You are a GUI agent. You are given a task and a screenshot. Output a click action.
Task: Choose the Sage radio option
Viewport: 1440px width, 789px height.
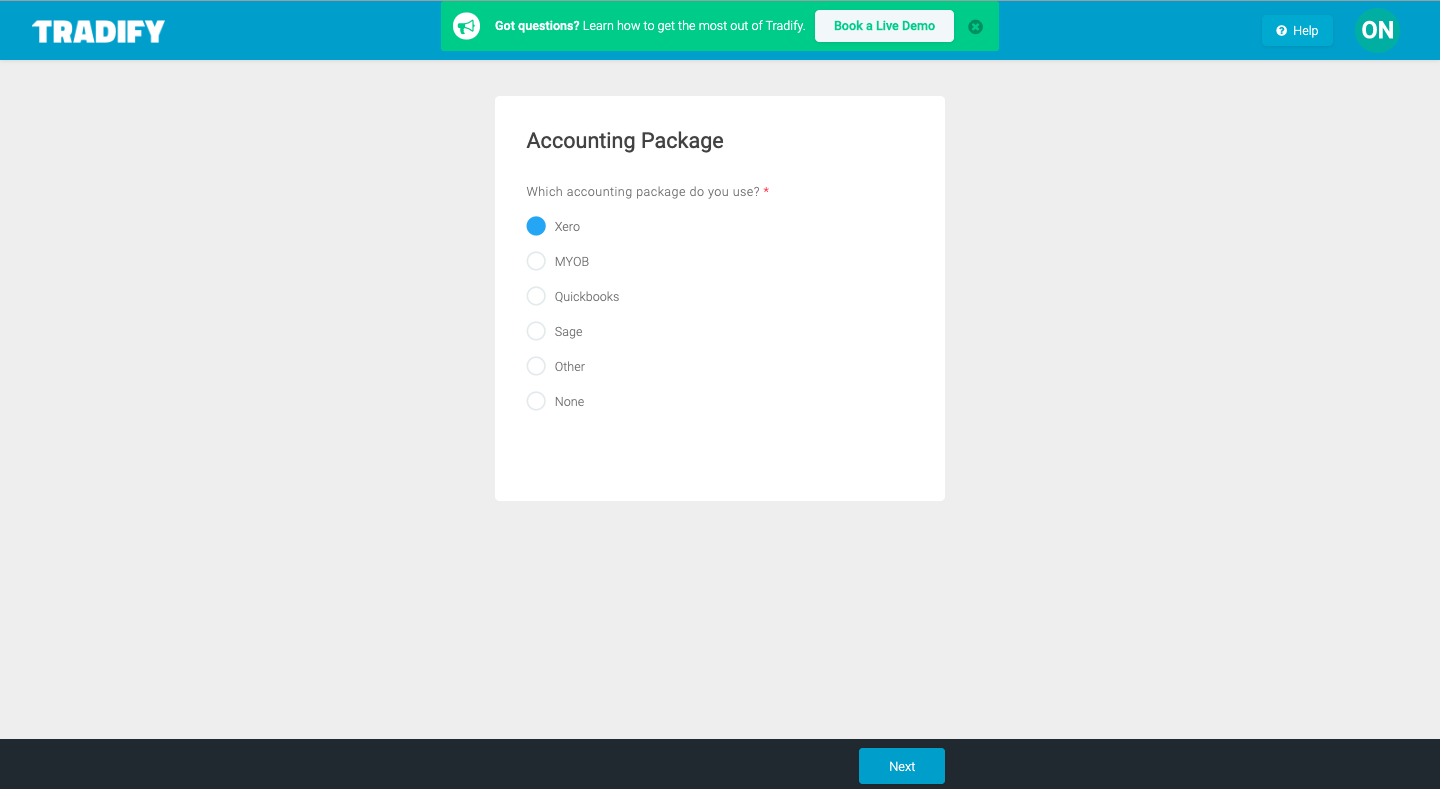coord(536,331)
